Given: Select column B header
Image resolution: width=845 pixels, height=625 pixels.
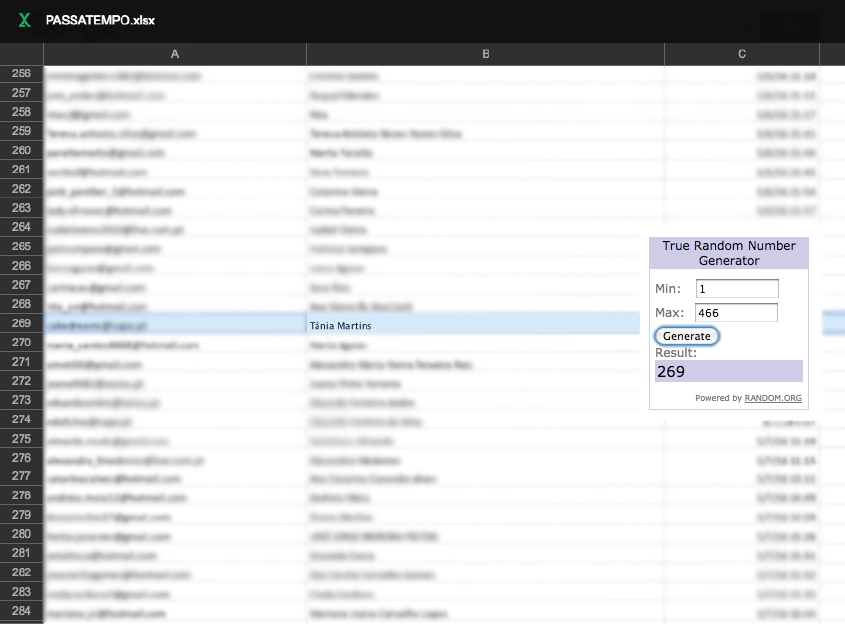Looking at the screenshot, I should point(485,54).
